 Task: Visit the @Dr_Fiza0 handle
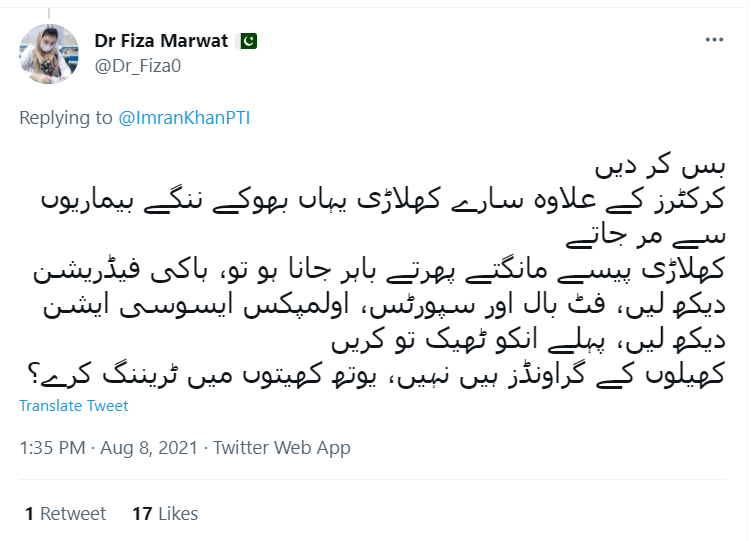[x=136, y=65]
